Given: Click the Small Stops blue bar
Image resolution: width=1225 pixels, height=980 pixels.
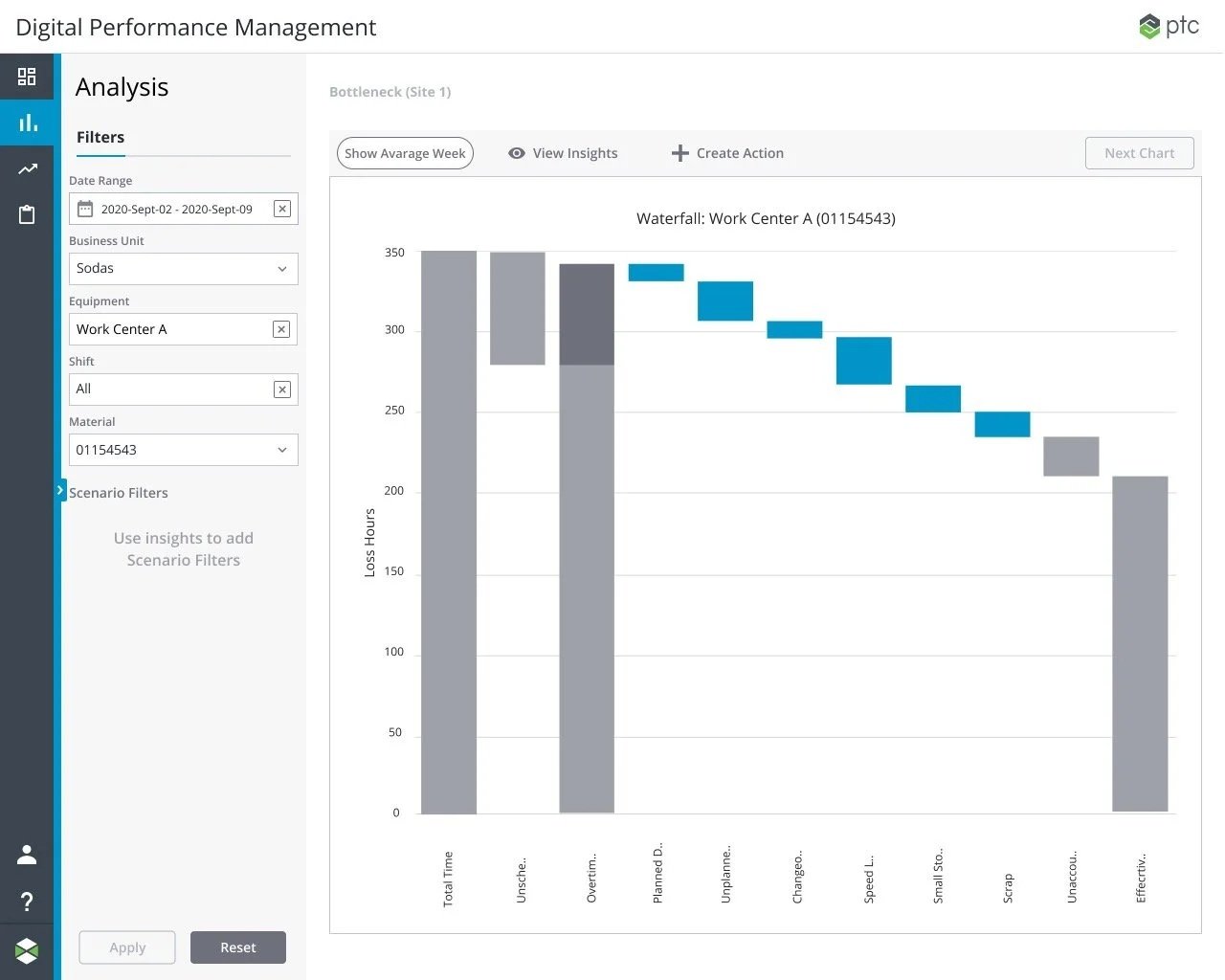Looking at the screenshot, I should (933, 399).
